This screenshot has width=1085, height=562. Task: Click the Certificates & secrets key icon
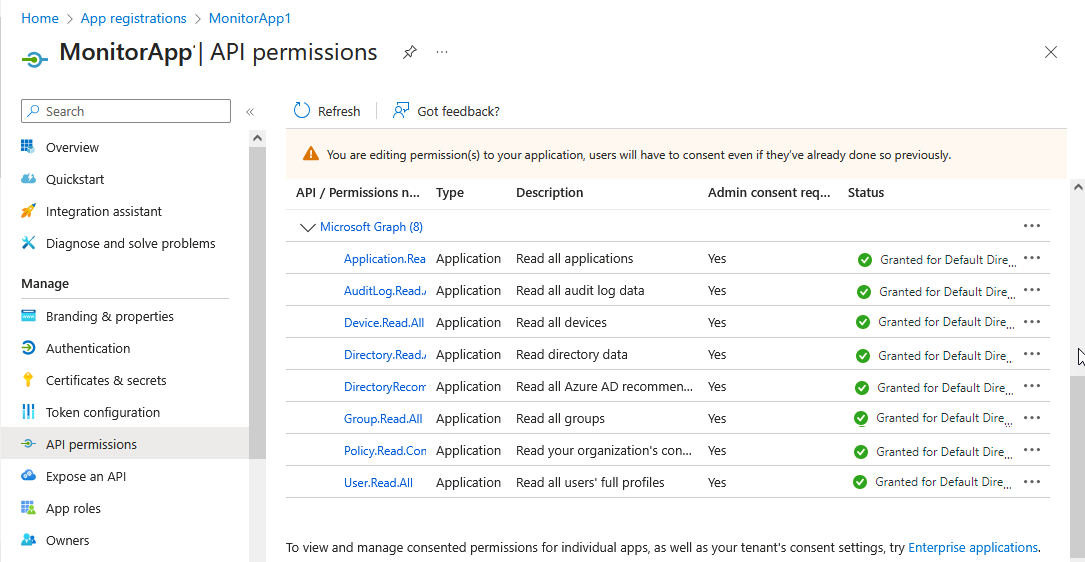(28, 380)
